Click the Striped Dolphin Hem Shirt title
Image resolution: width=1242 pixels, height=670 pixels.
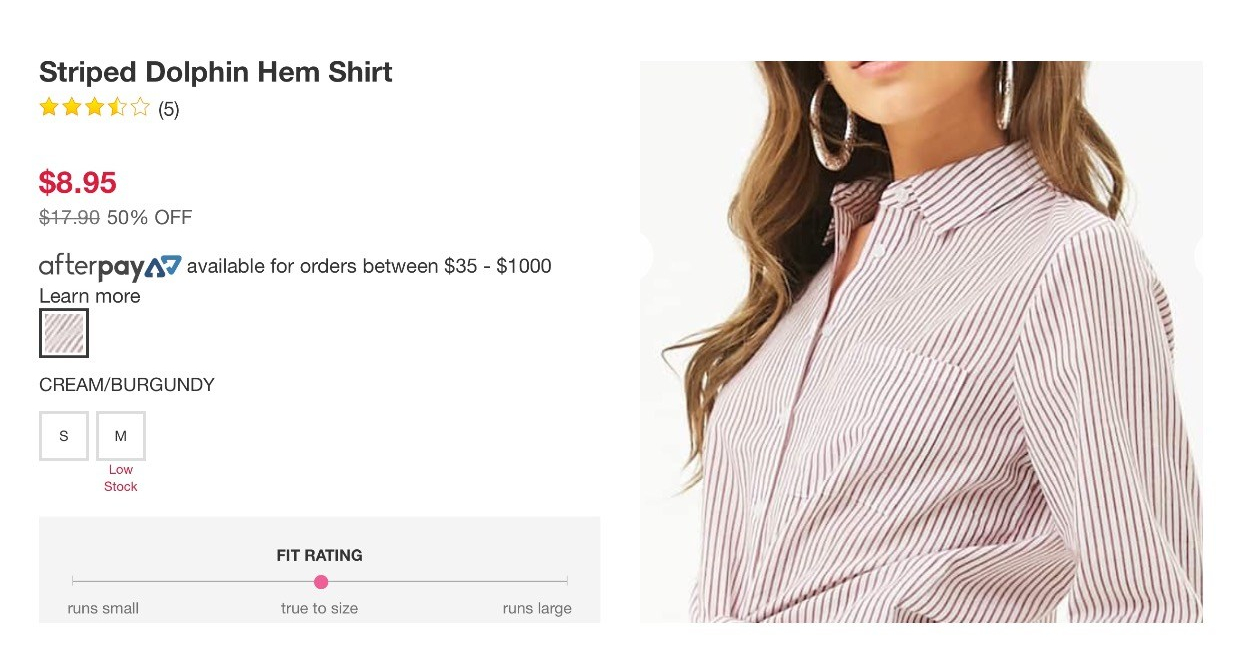click(215, 72)
